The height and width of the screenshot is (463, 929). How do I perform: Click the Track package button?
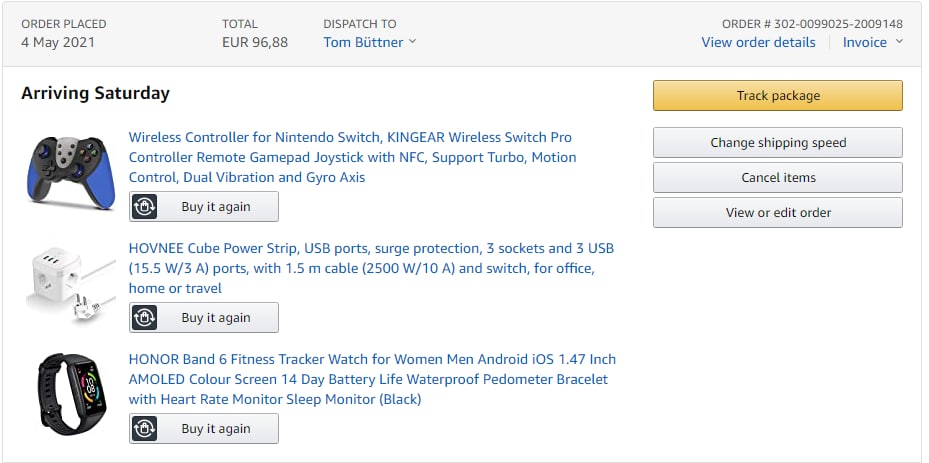click(777, 96)
